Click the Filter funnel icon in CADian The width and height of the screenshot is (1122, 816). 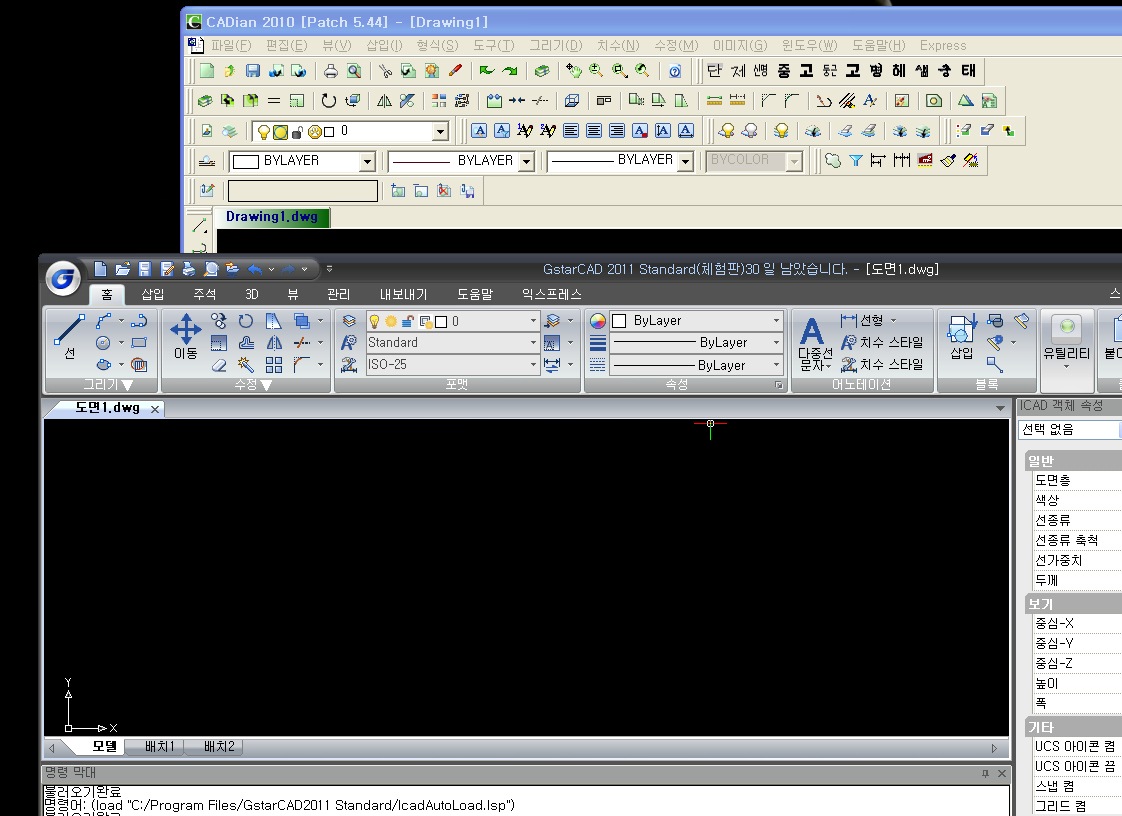(856, 160)
